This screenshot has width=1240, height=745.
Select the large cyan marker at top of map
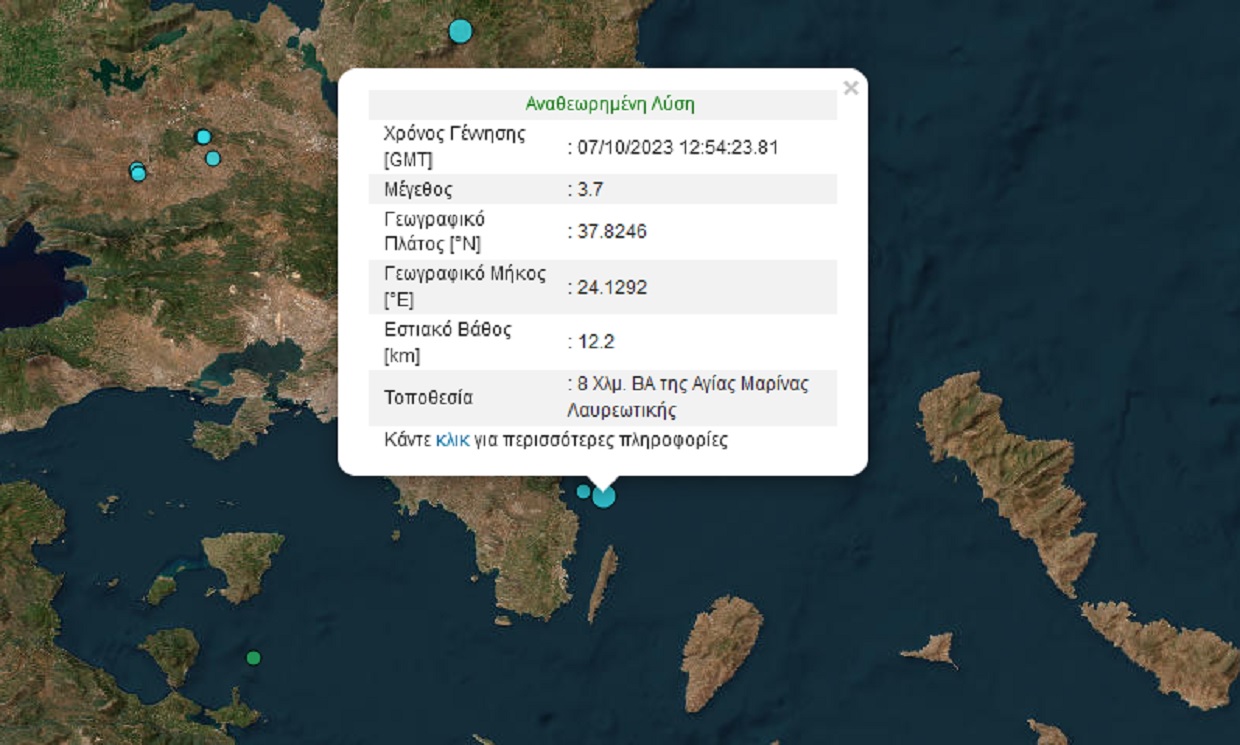point(460,31)
